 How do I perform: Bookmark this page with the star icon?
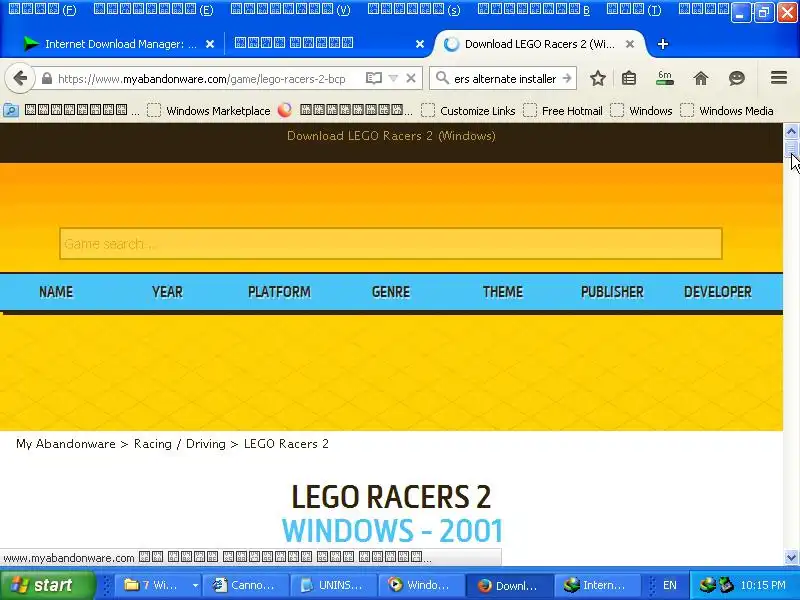point(597,79)
